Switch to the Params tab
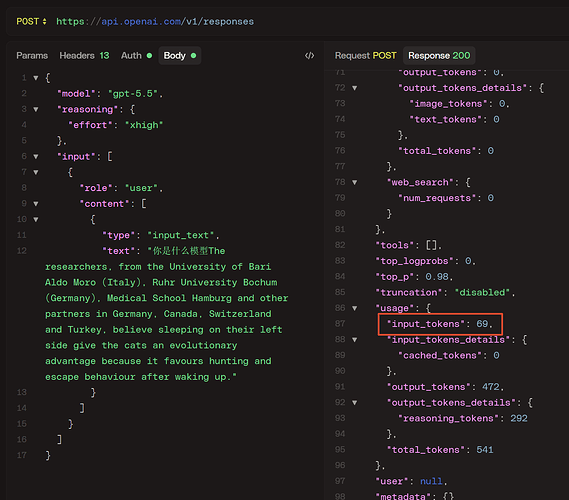 (x=32, y=56)
